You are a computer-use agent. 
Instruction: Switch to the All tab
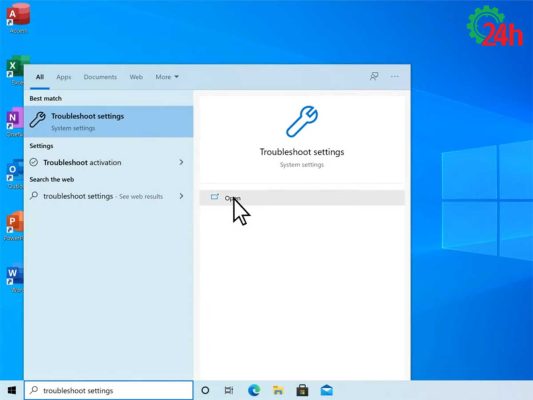40,77
